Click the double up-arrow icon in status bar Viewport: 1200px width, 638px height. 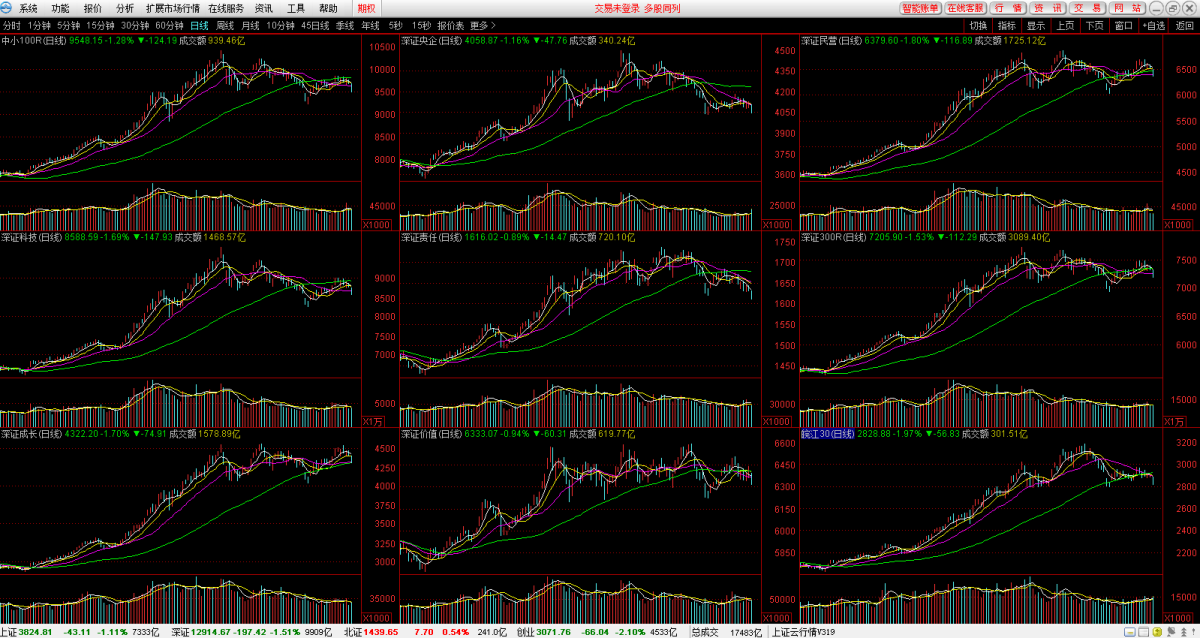(x=1183, y=632)
